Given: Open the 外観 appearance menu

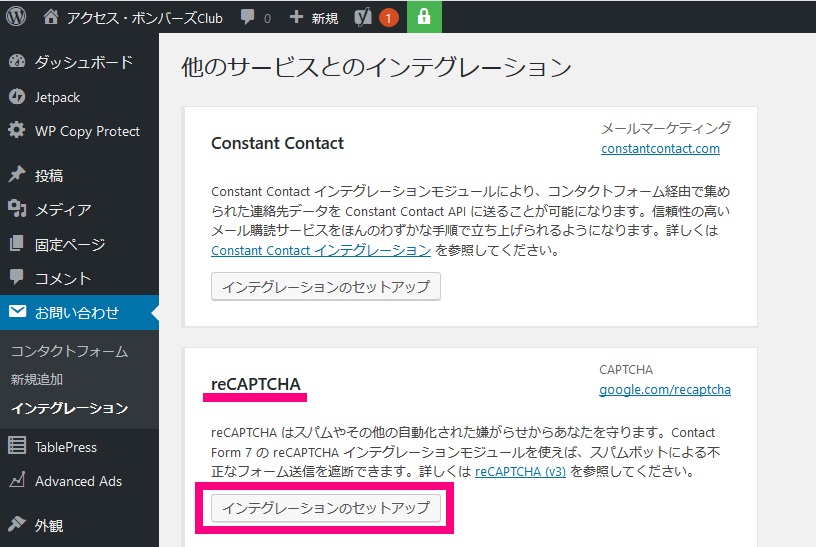Looking at the screenshot, I should (49, 526).
